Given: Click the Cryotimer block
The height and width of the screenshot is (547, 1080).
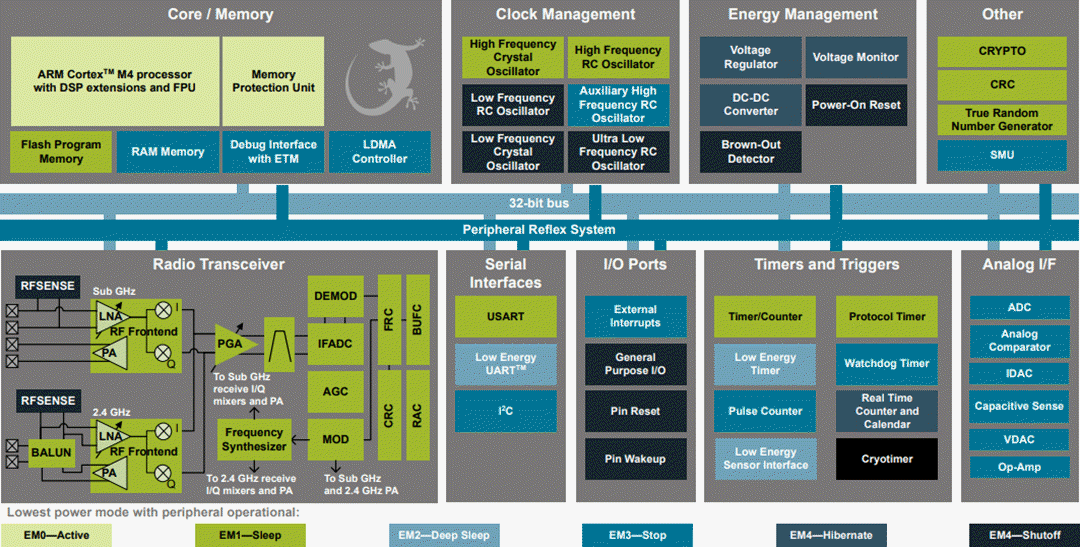Looking at the screenshot, I should pyautogui.click(x=886, y=459).
